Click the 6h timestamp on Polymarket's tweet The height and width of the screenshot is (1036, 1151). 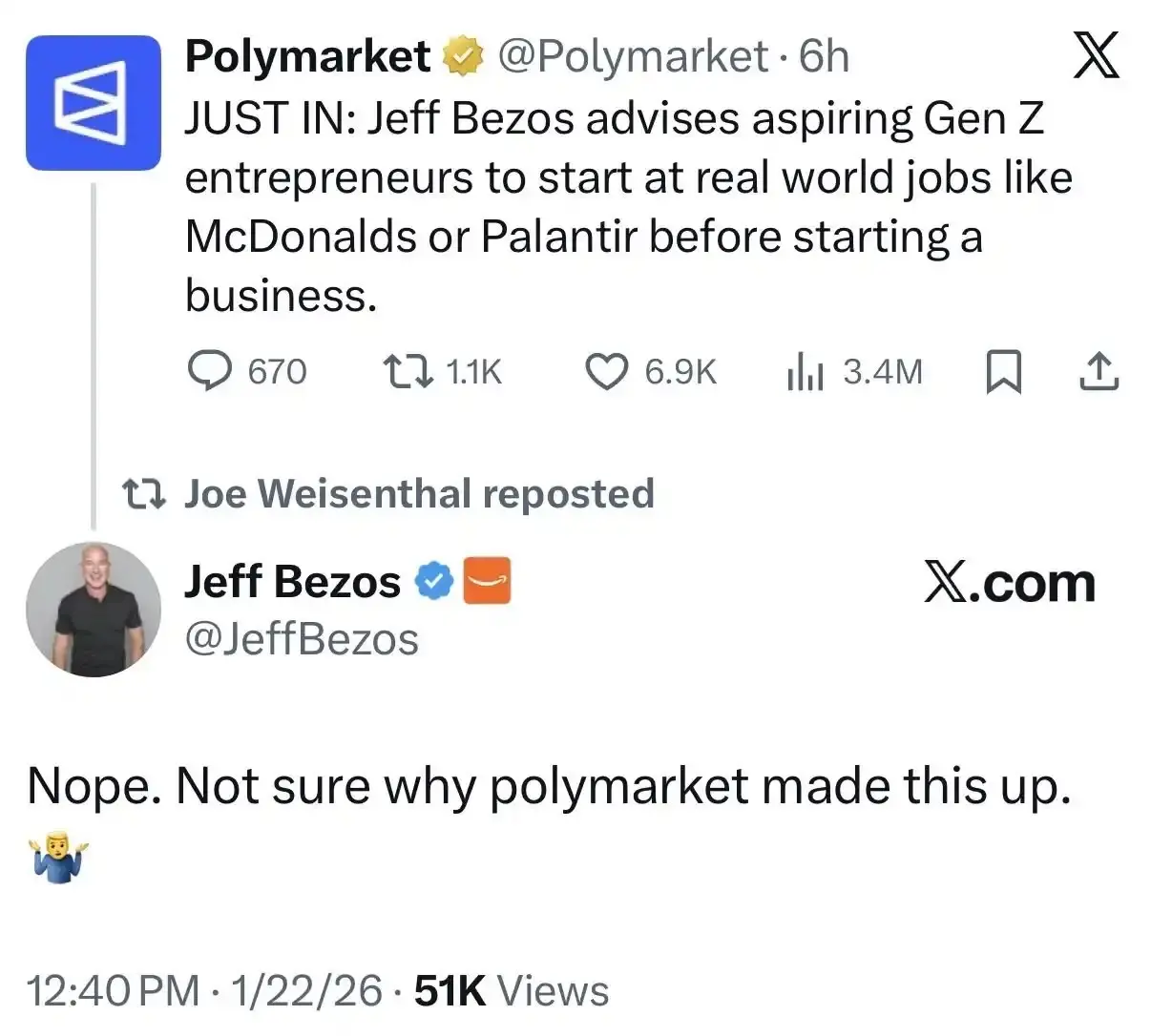point(827,55)
